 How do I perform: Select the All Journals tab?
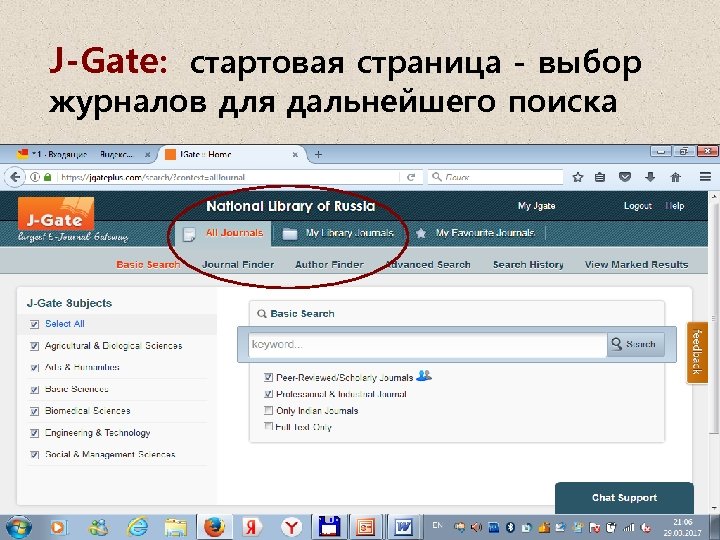coord(223,234)
